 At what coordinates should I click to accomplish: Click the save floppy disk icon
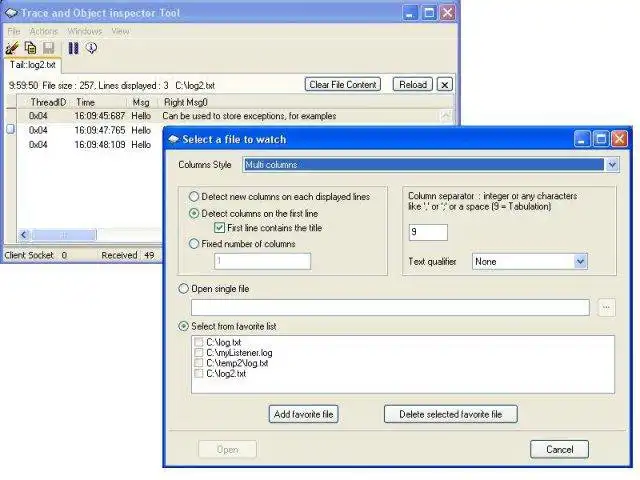pos(49,48)
